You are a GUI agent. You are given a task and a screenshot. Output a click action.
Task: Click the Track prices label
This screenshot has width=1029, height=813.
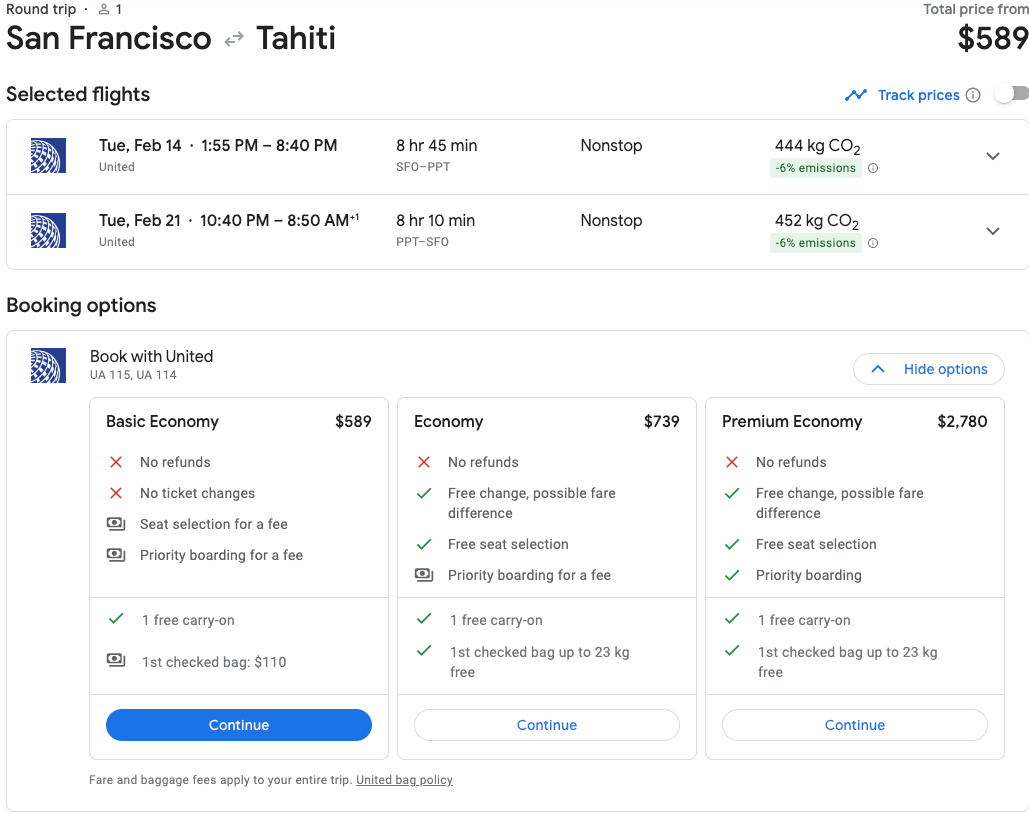pos(918,95)
